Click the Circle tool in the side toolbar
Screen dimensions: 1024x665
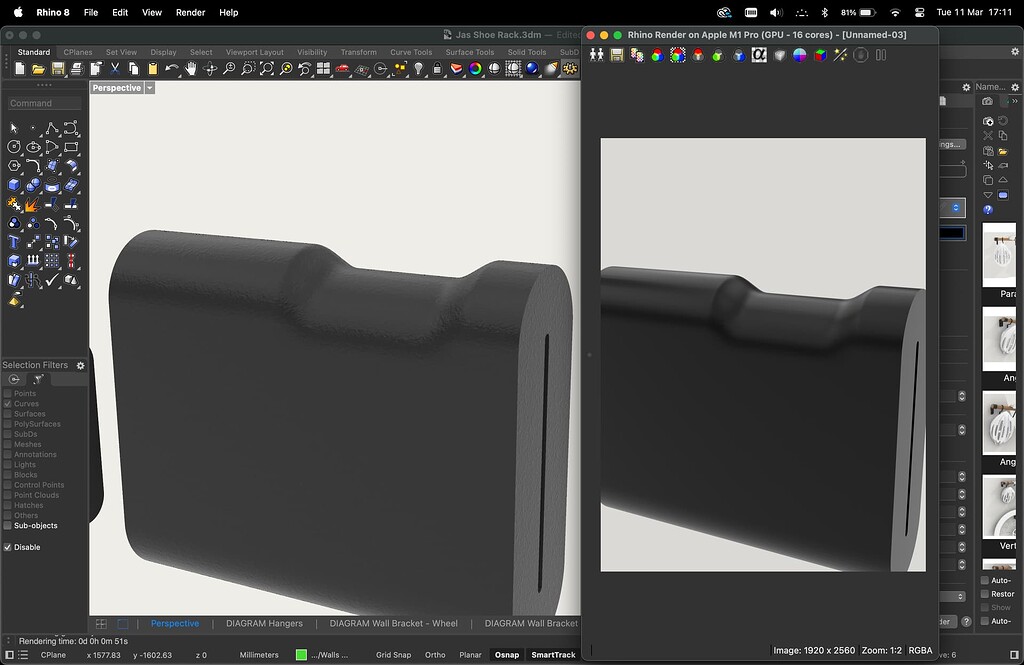14,146
